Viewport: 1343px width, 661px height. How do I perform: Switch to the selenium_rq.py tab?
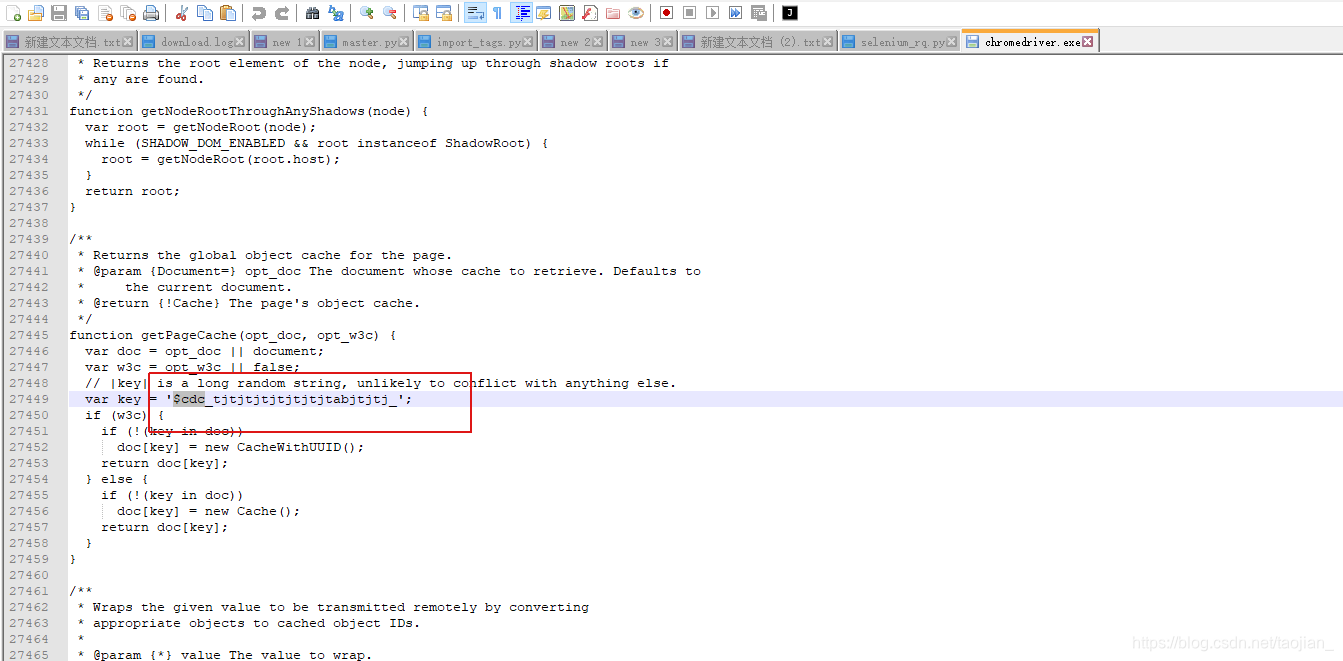[899, 42]
